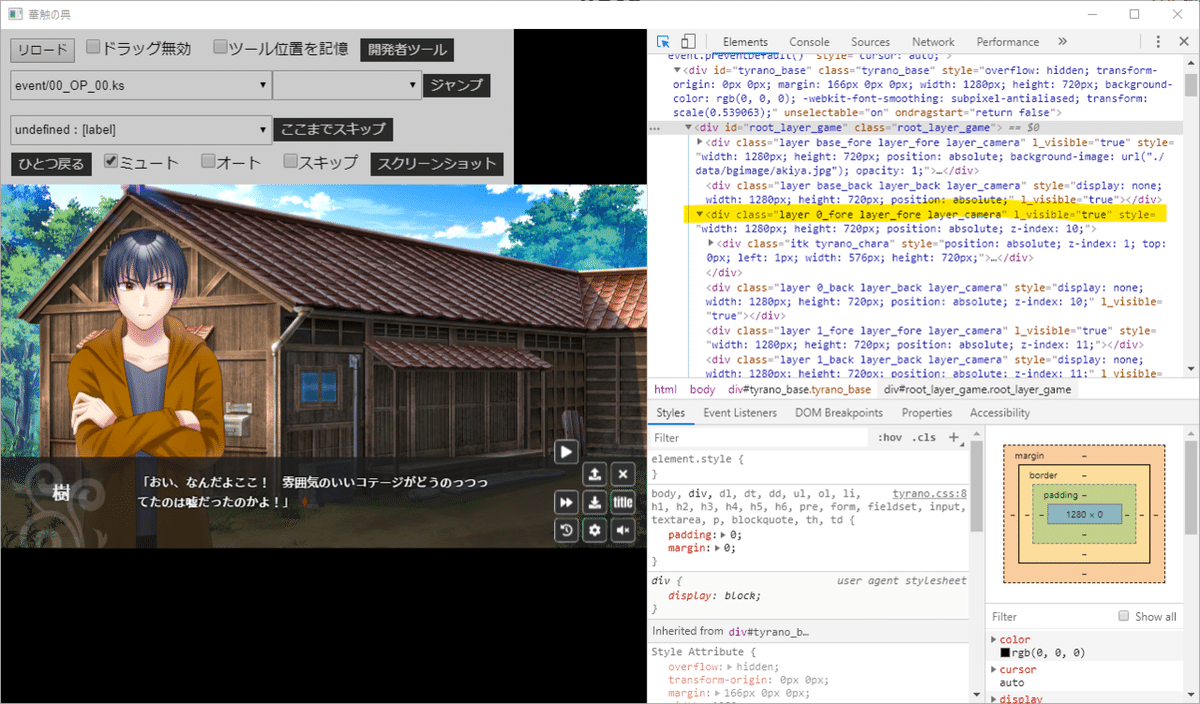
Task: Enable the スキップ checkbox
Action: point(290,161)
